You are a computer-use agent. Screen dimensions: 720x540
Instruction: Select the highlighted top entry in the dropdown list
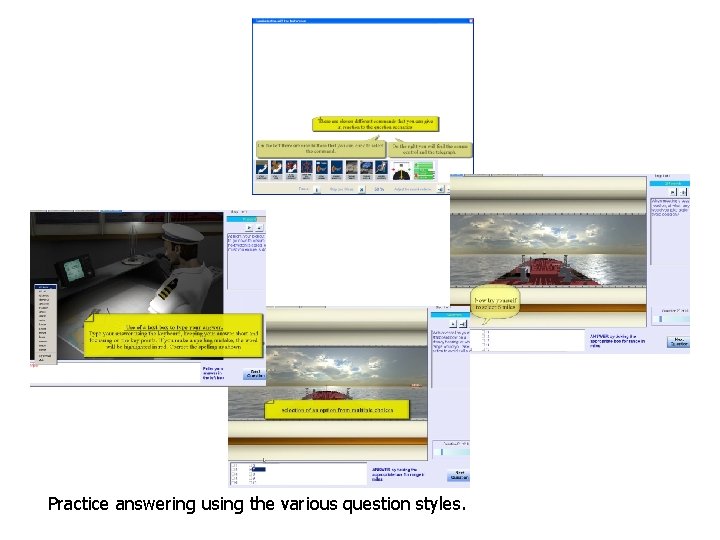click(45, 287)
